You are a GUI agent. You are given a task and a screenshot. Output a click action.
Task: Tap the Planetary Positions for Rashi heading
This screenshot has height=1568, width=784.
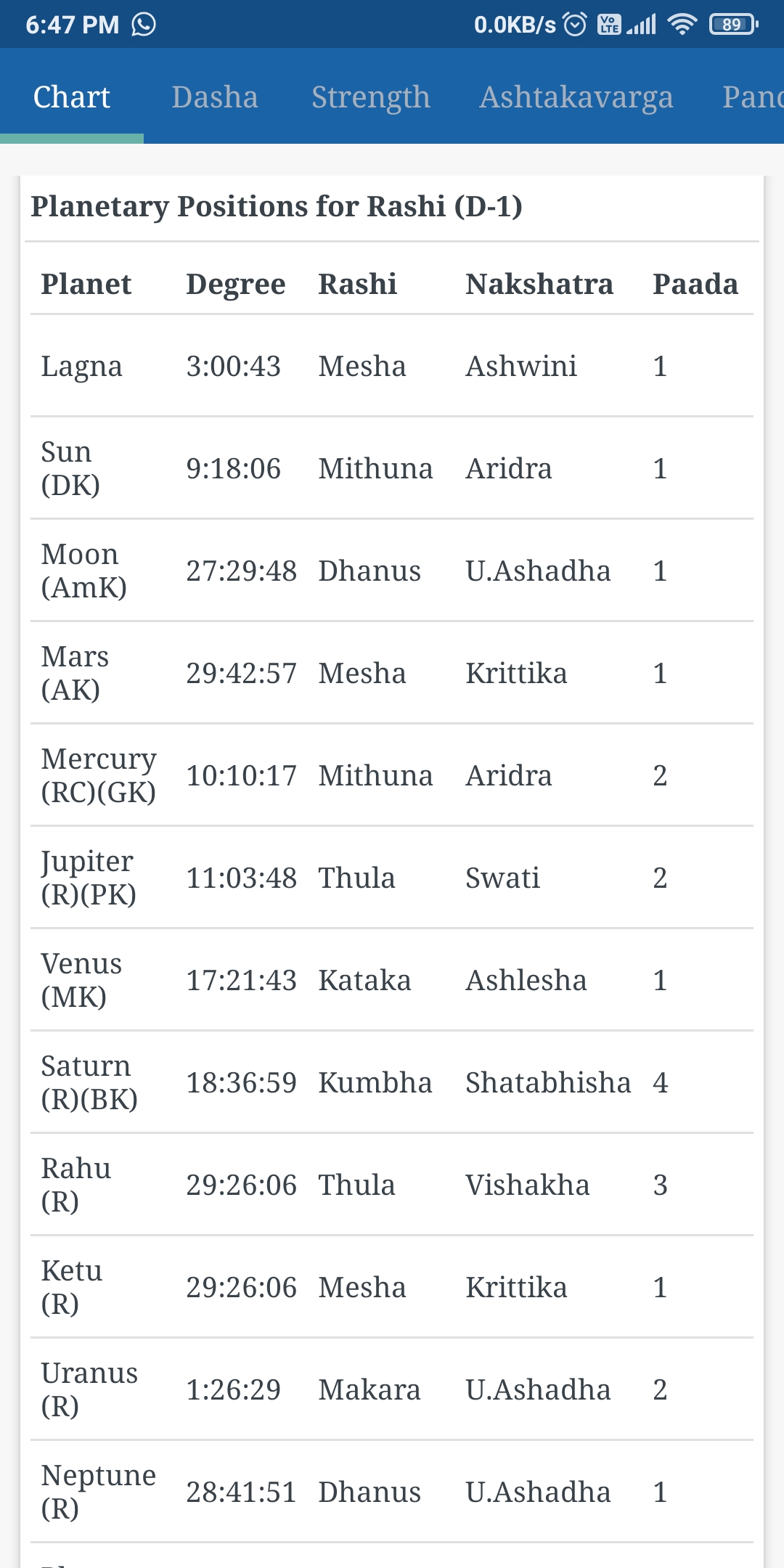tap(277, 207)
